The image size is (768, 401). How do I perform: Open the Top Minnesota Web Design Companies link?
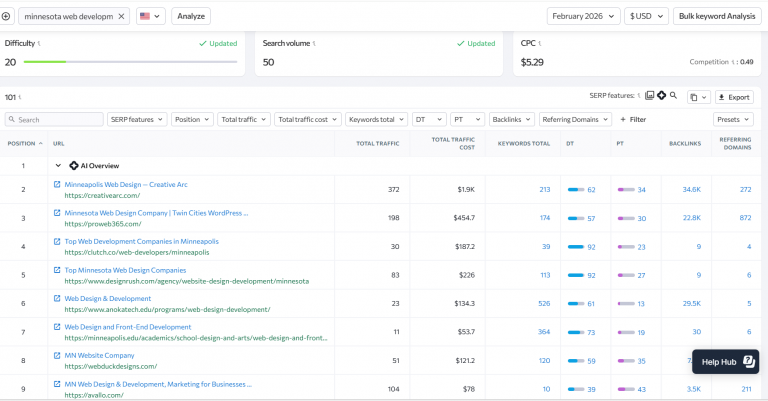125,270
